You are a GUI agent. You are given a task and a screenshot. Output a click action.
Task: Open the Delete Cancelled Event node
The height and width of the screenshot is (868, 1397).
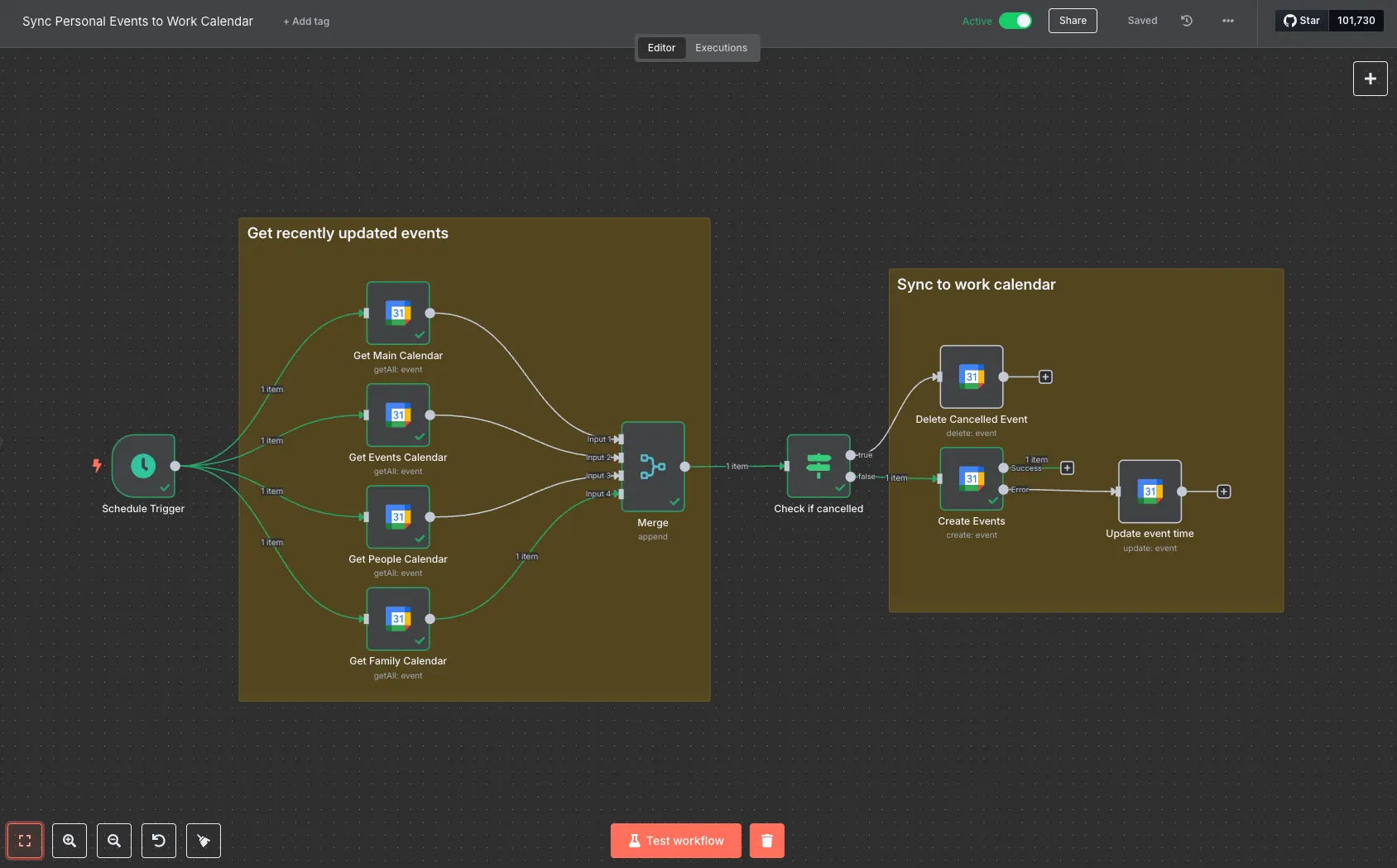(972, 376)
